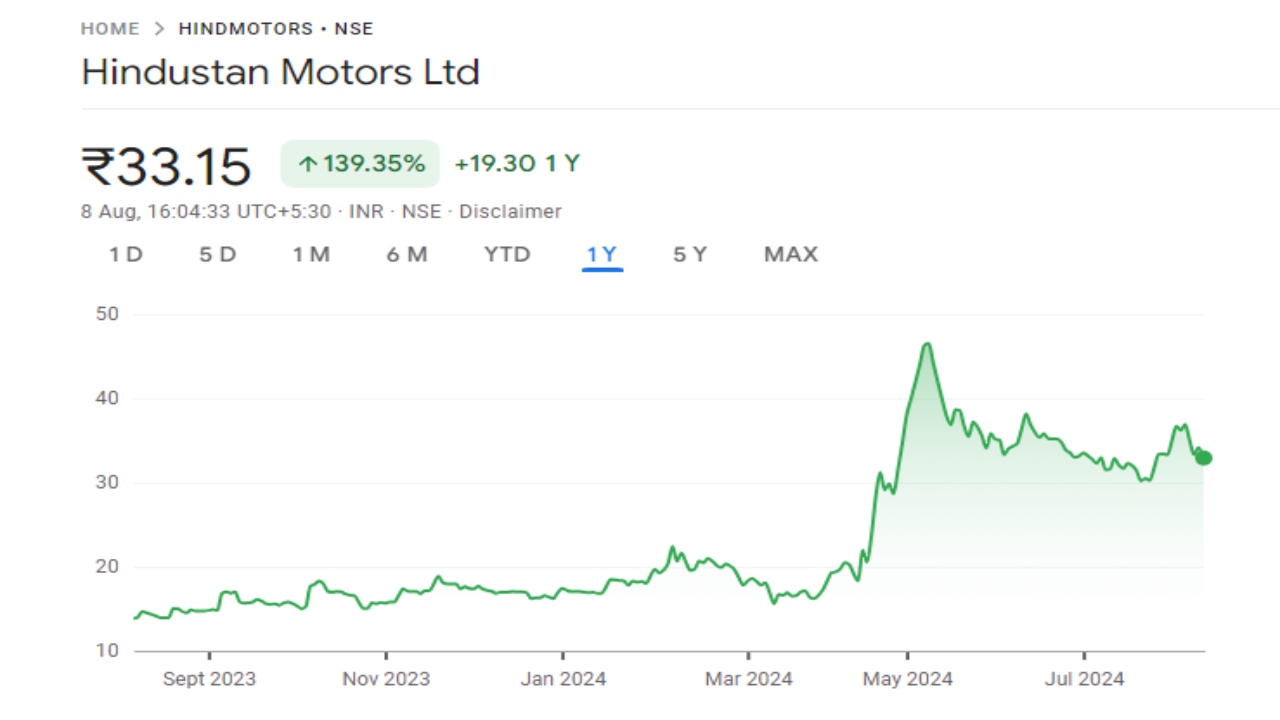Image resolution: width=1280 pixels, height=720 pixels.
Task: Select the 1 Y range tab
Action: [x=602, y=254]
